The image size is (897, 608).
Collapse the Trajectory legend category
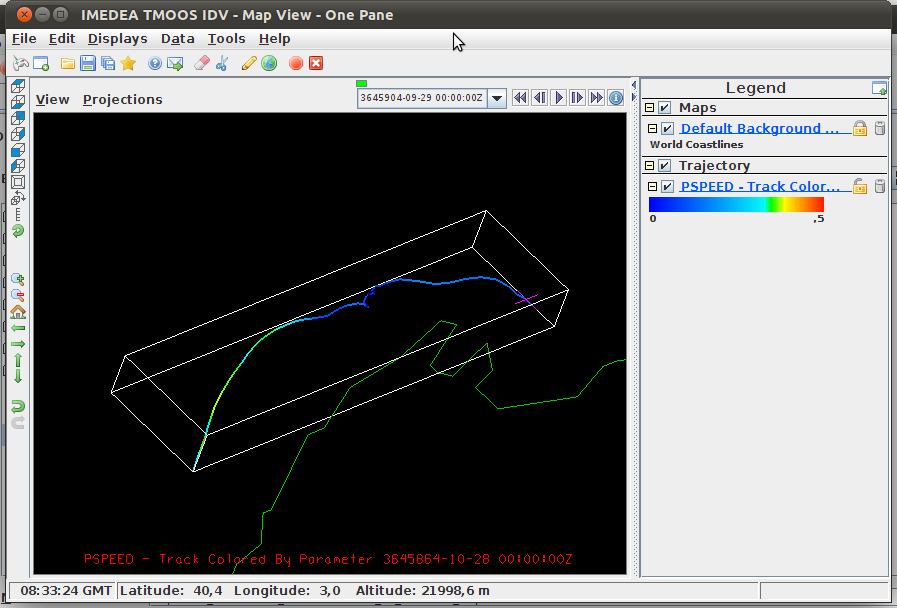pos(650,166)
